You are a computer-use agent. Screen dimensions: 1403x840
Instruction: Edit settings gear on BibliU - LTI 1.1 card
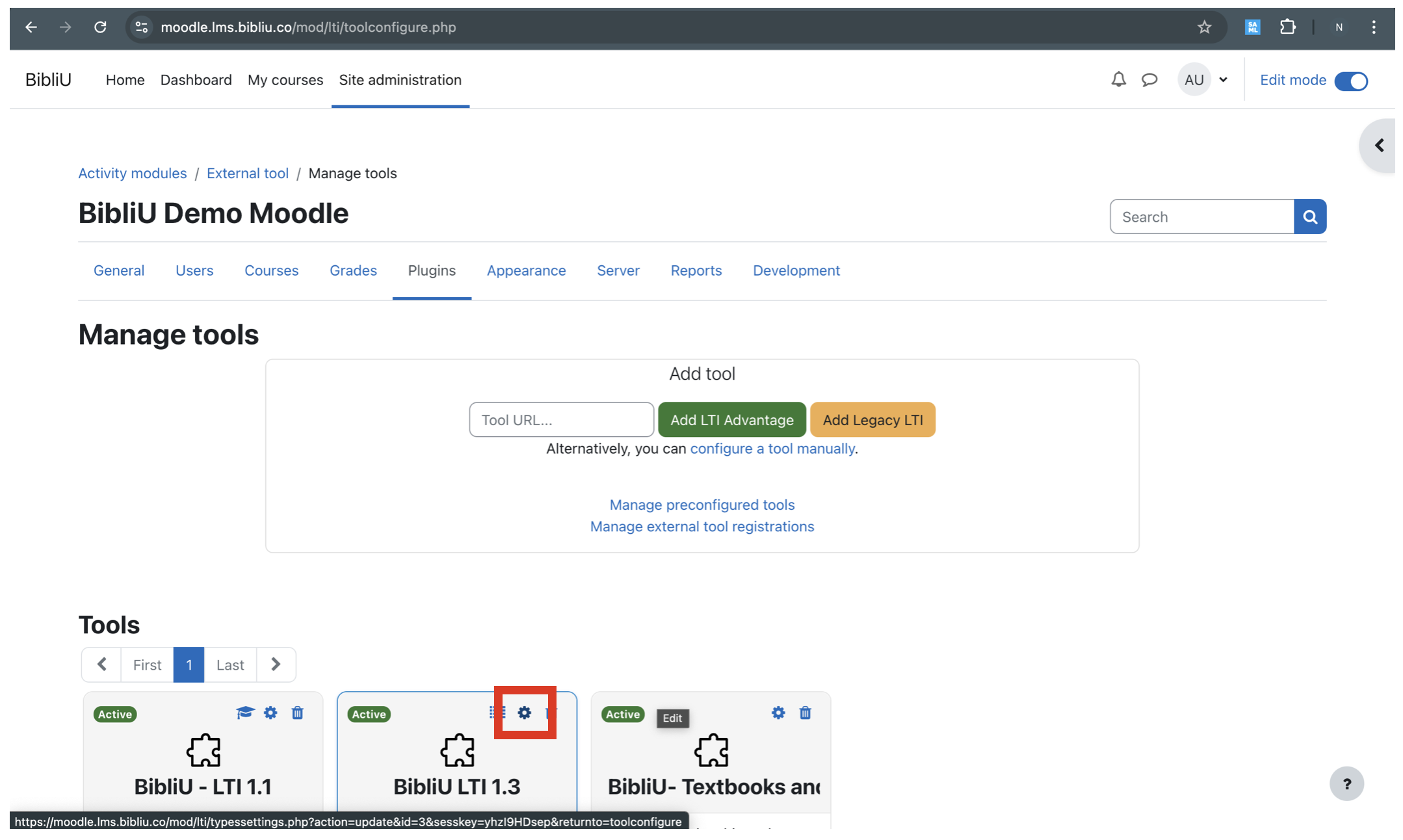pyautogui.click(x=270, y=713)
